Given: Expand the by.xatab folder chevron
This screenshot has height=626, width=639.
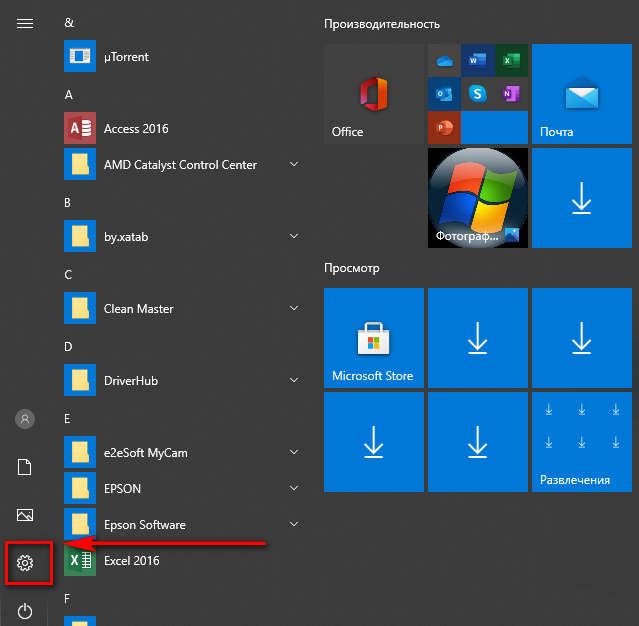Looking at the screenshot, I should click(x=294, y=236).
